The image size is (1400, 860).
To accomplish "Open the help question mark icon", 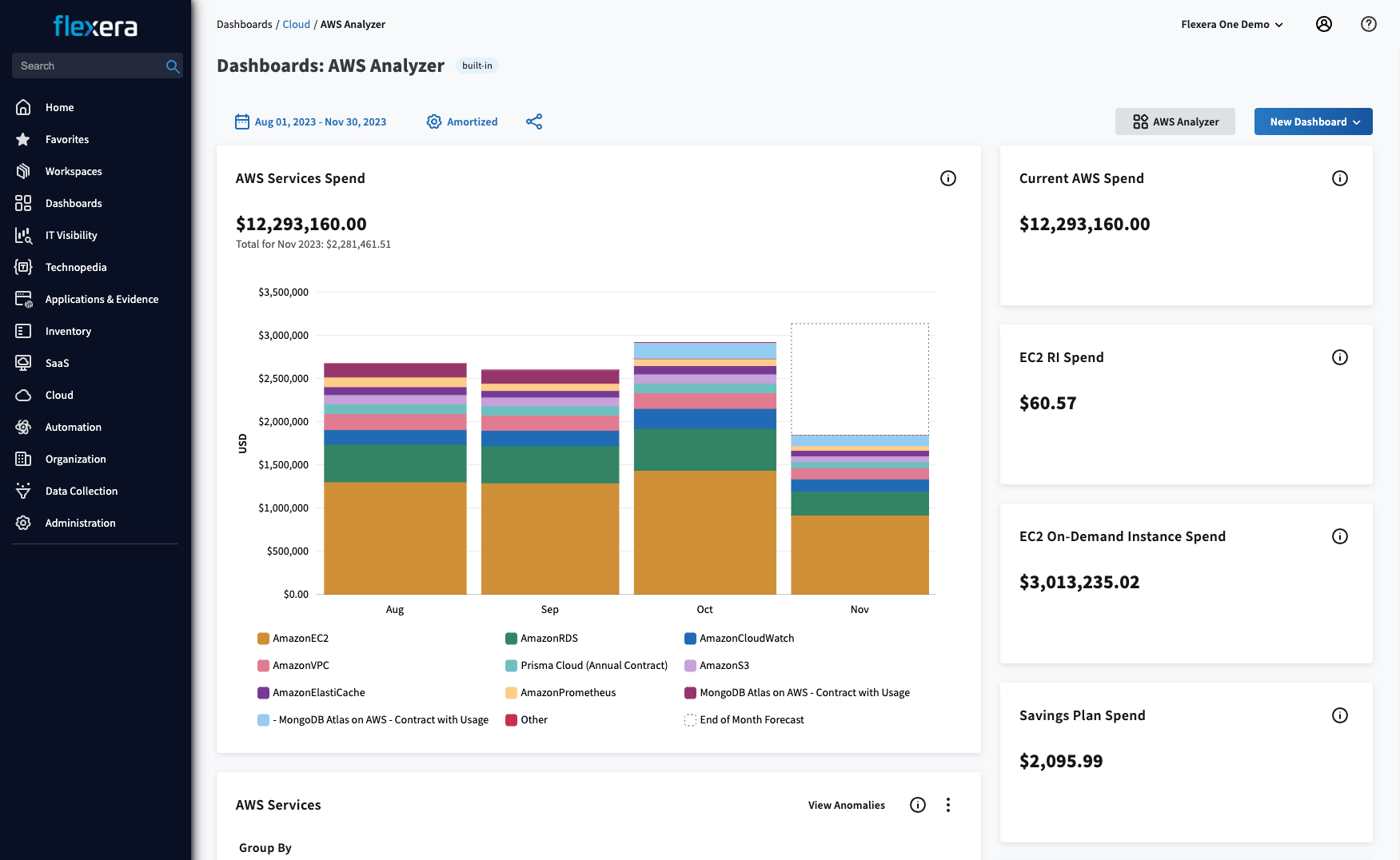I will coord(1369,24).
